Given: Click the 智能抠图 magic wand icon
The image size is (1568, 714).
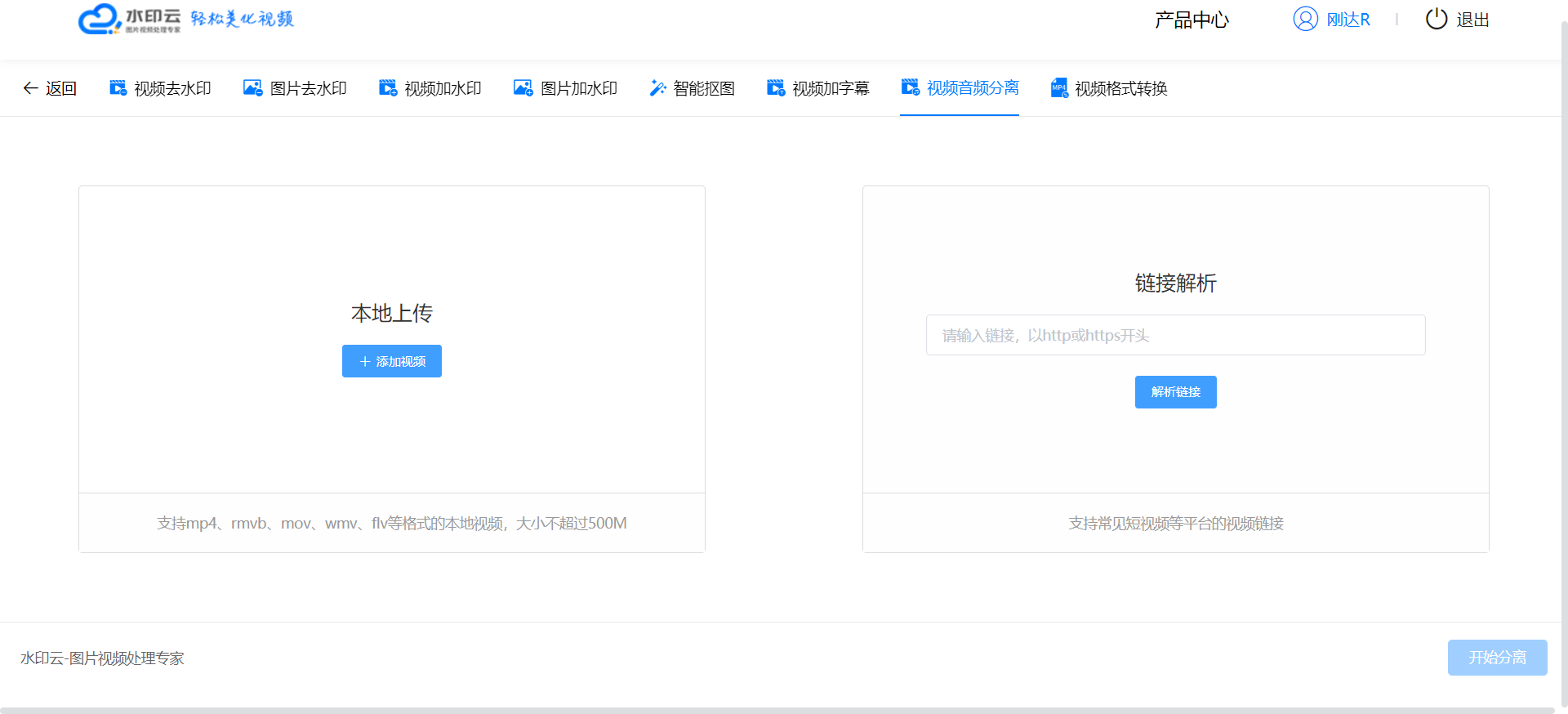Looking at the screenshot, I should click(x=657, y=88).
